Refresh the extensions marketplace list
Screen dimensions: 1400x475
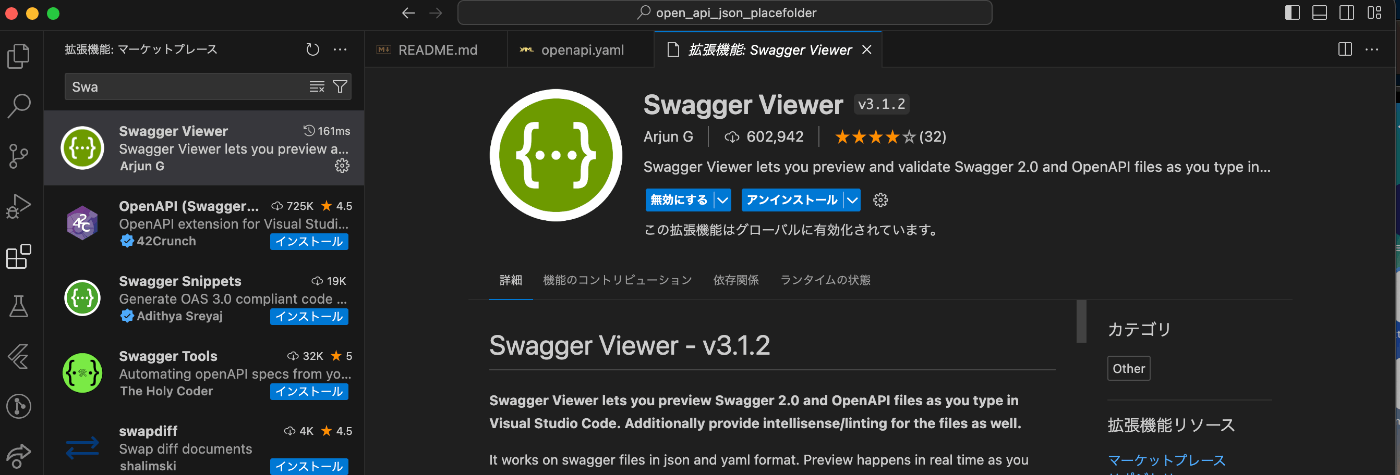tap(312, 49)
